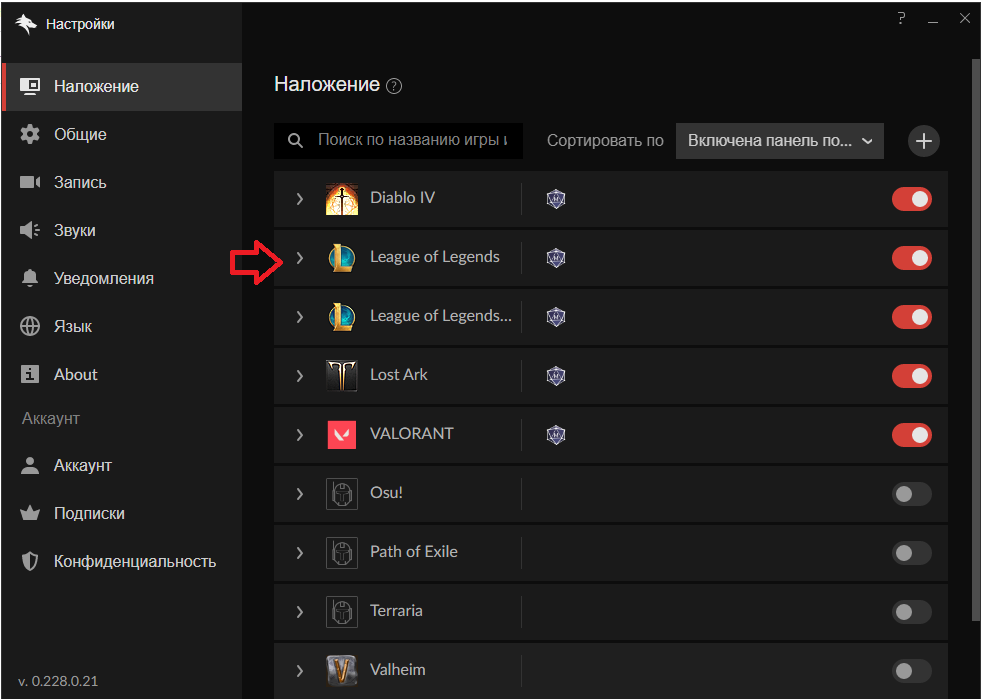The height and width of the screenshot is (699, 981).
Task: Enable the Osu! overlay toggle
Action: [x=912, y=494]
